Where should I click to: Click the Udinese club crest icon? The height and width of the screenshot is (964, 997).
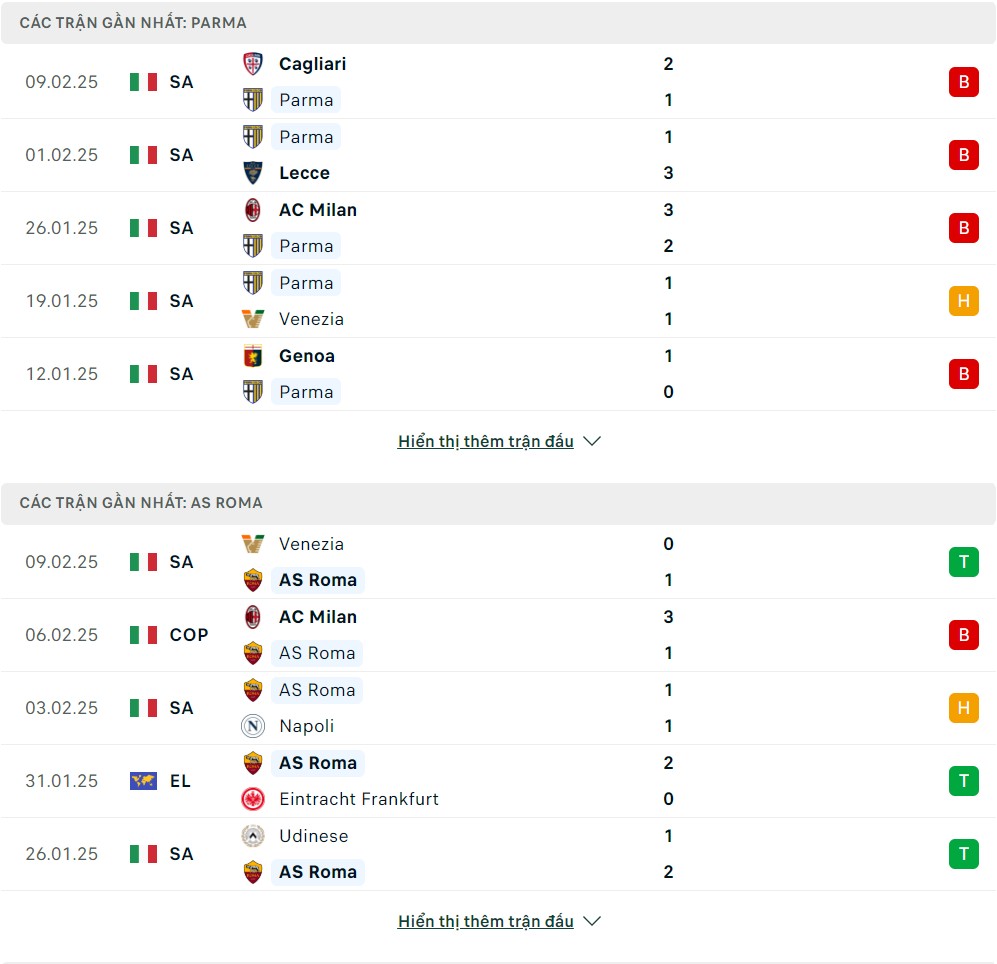(x=252, y=836)
